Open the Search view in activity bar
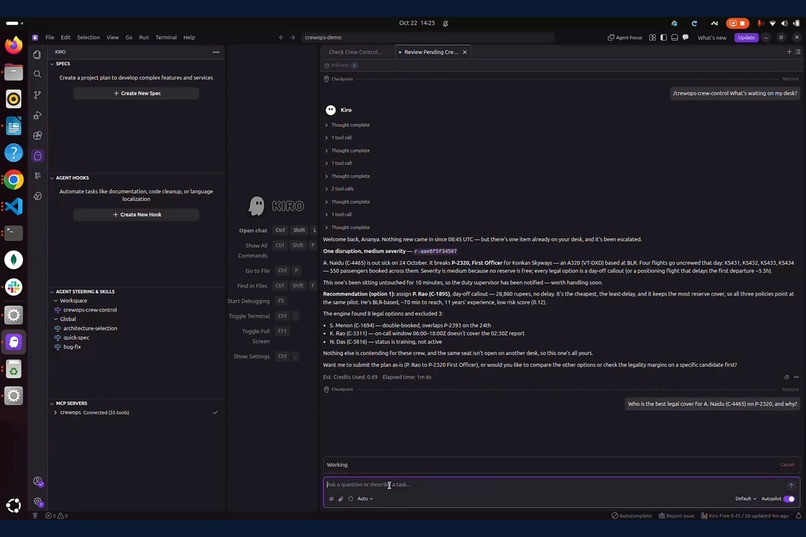 (37, 75)
